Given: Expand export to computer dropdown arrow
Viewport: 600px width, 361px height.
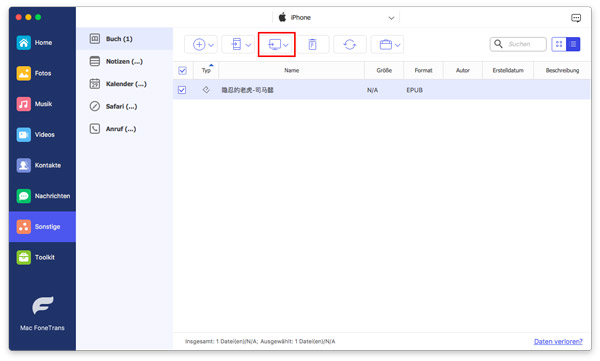Looking at the screenshot, I should [286, 45].
